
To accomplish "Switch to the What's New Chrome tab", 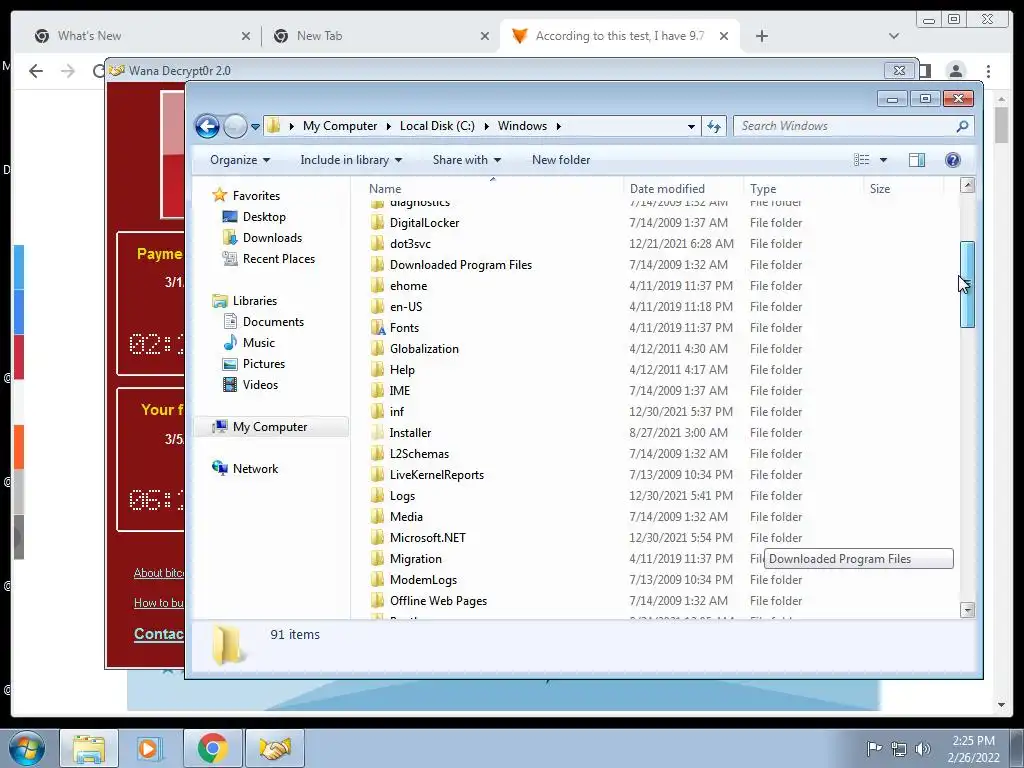I will (143, 36).
